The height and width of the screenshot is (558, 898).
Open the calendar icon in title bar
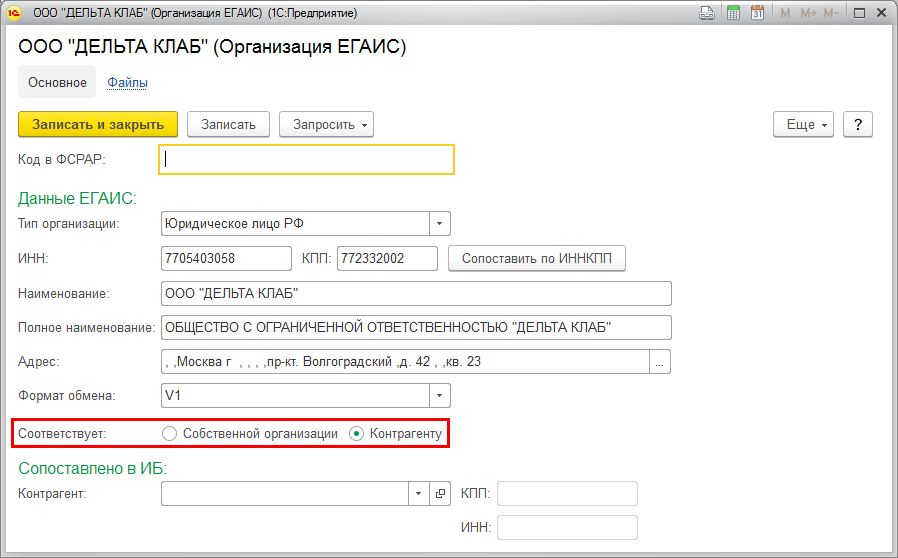pyautogui.click(x=757, y=13)
